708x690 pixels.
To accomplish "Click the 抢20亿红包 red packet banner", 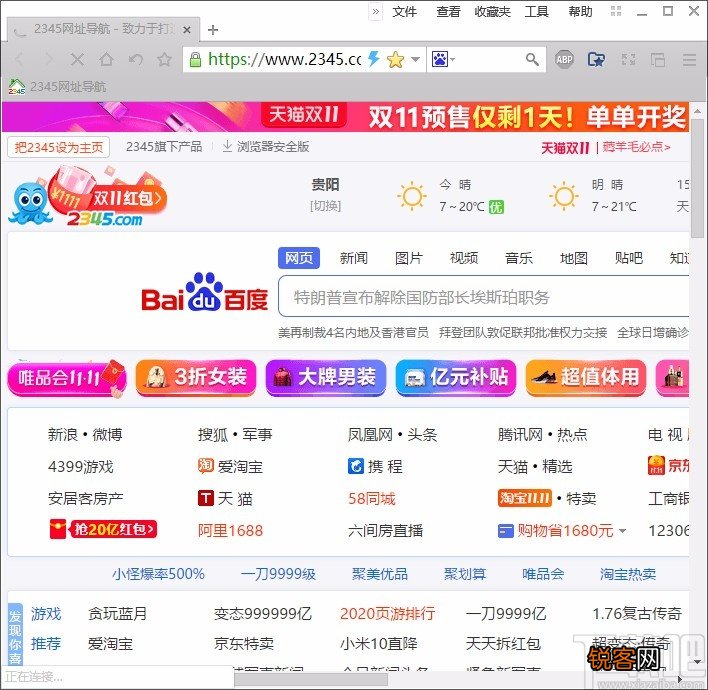I will (x=103, y=529).
